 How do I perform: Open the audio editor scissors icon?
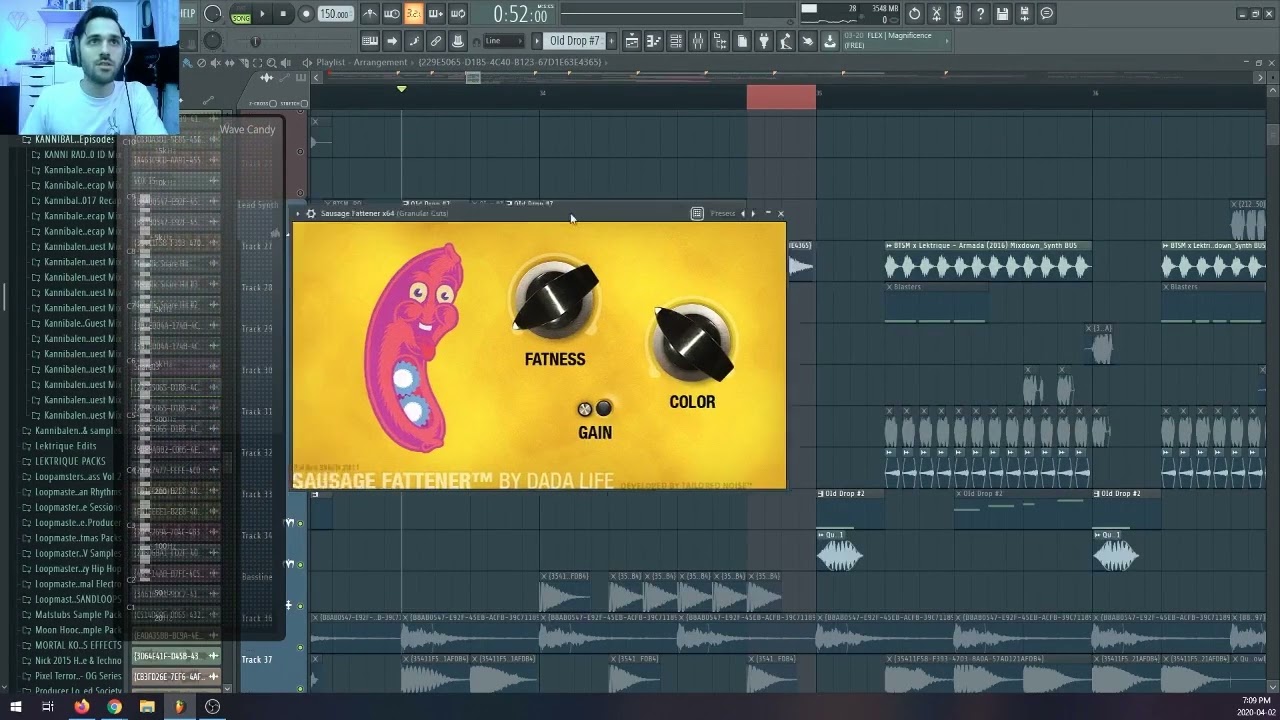[x=936, y=14]
